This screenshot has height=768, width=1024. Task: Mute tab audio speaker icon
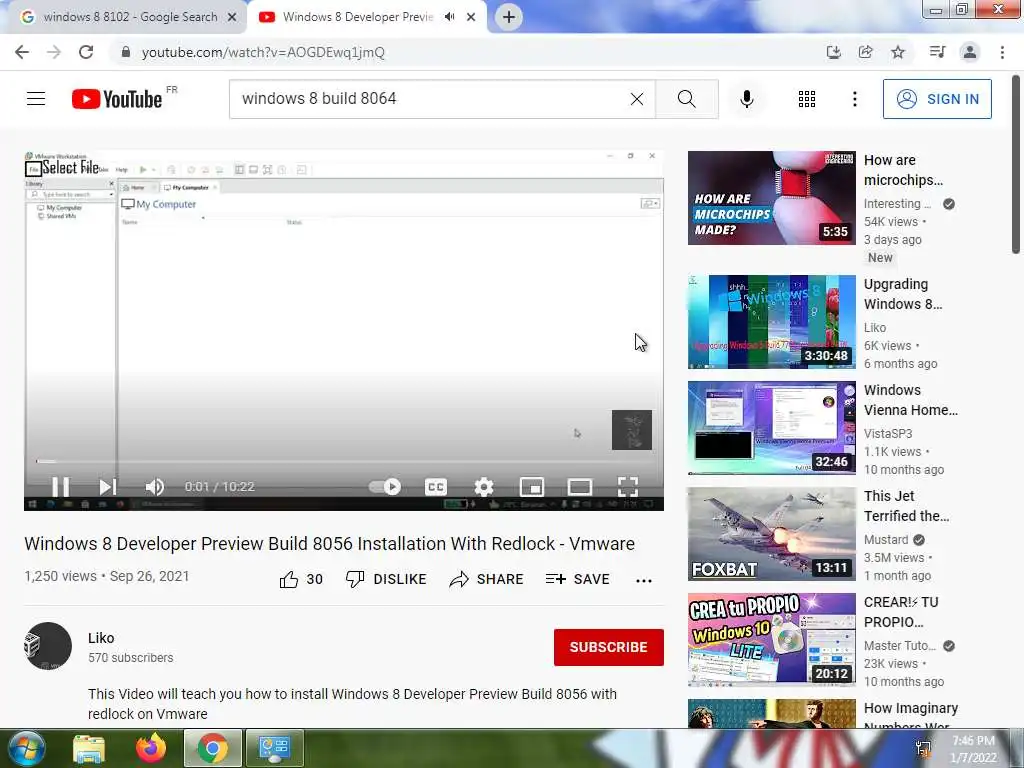coord(449,17)
